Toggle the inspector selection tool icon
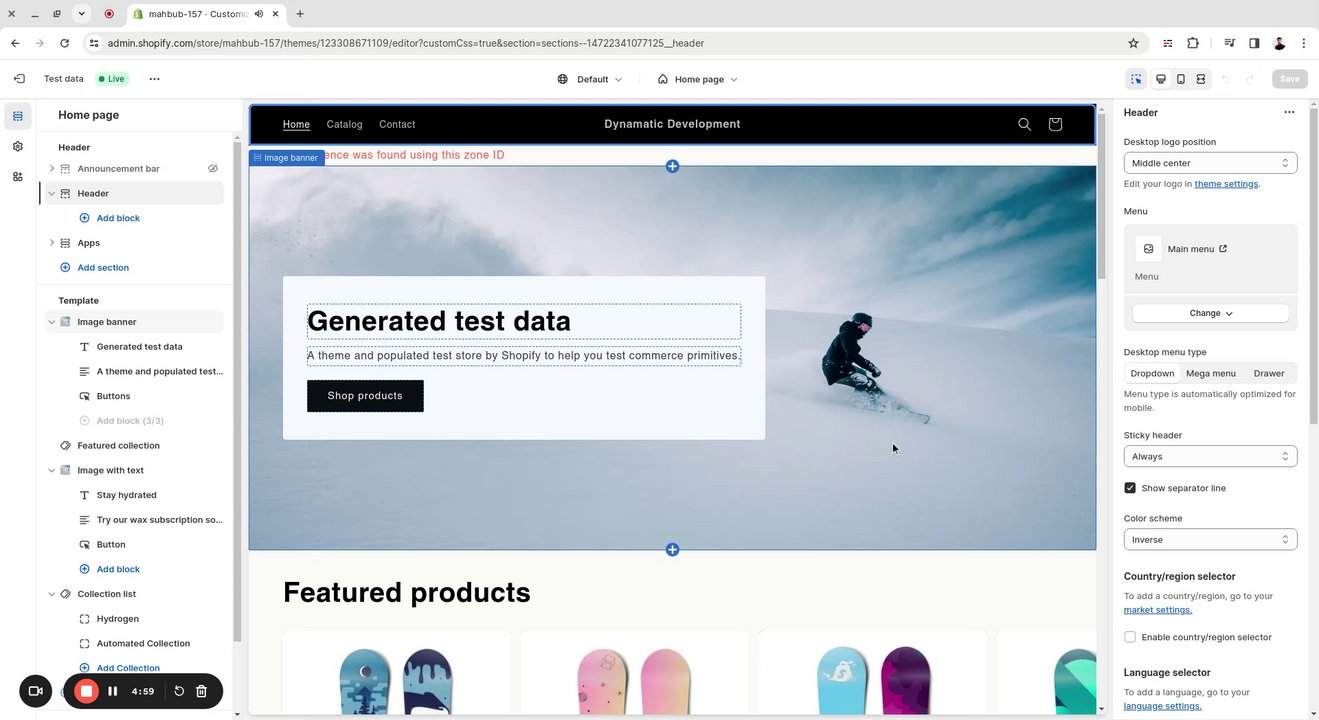 pos(1136,79)
